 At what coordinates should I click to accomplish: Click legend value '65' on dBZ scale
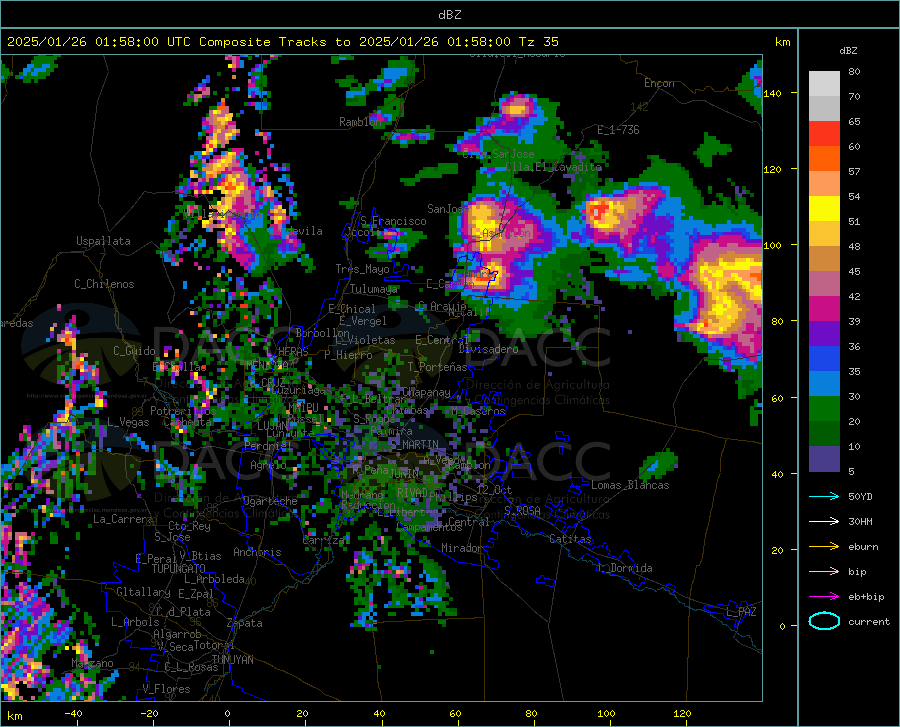coord(854,122)
